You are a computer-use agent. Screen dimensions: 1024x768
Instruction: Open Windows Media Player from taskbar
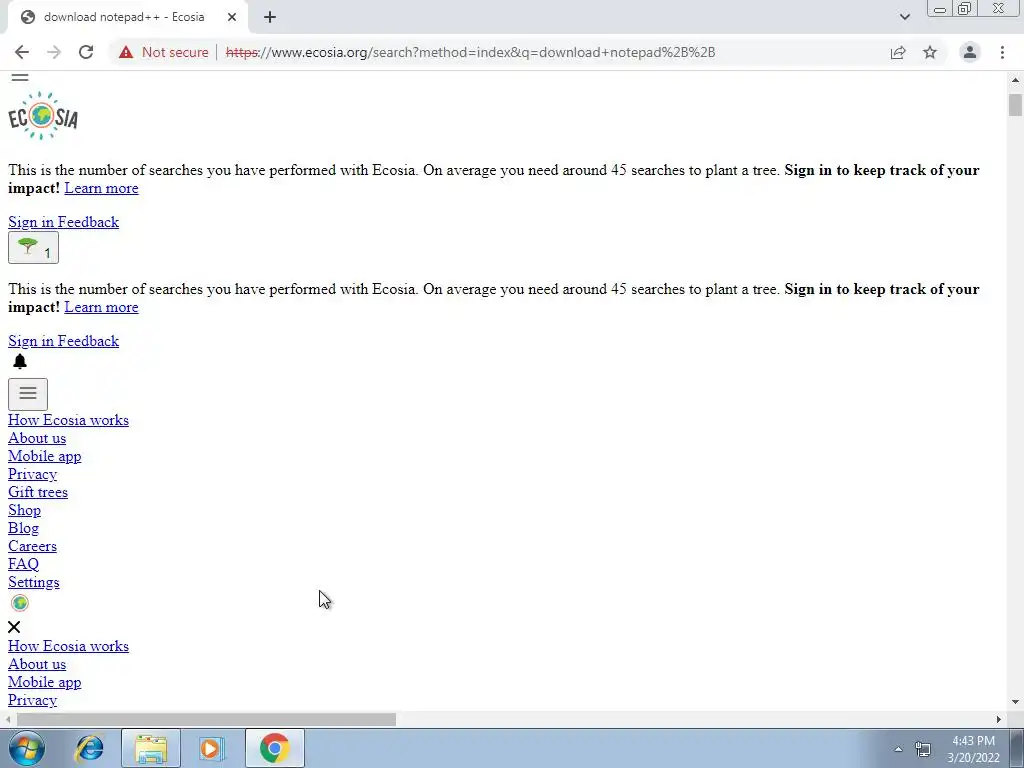[211, 748]
